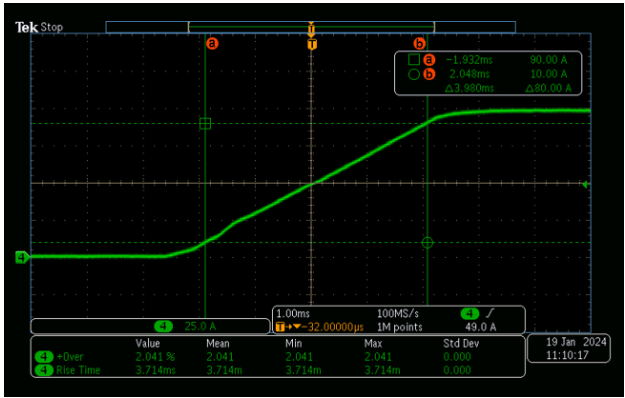Click the Rise Time value 3.714ms
The width and height of the screenshot is (625, 398).
[x=156, y=371]
